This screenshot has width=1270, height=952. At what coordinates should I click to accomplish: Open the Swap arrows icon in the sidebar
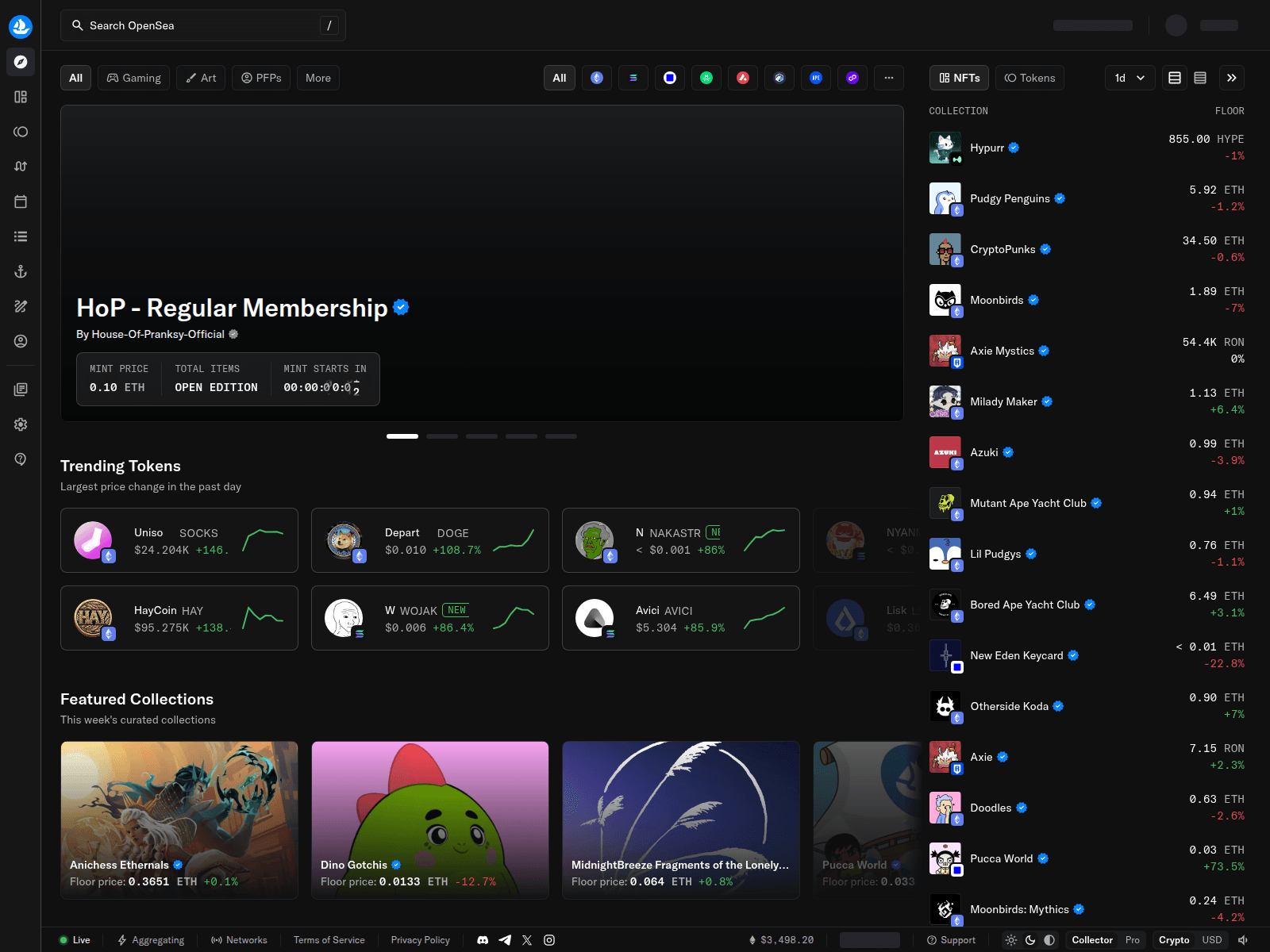(21, 167)
